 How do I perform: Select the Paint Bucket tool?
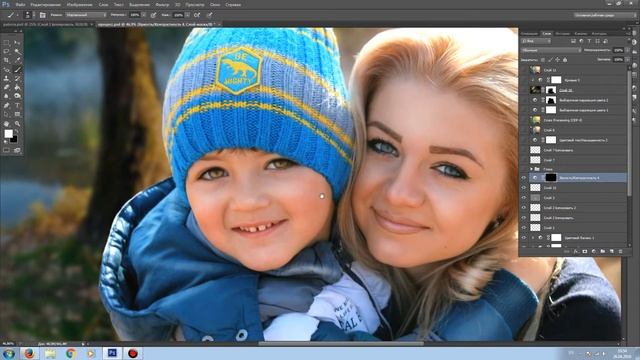pyautogui.click(x=17, y=87)
